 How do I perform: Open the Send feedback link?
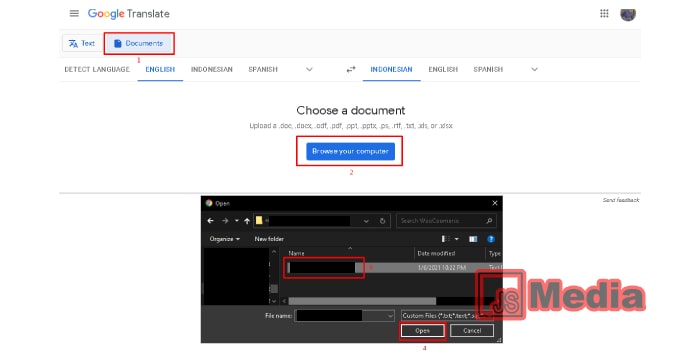coord(621,200)
